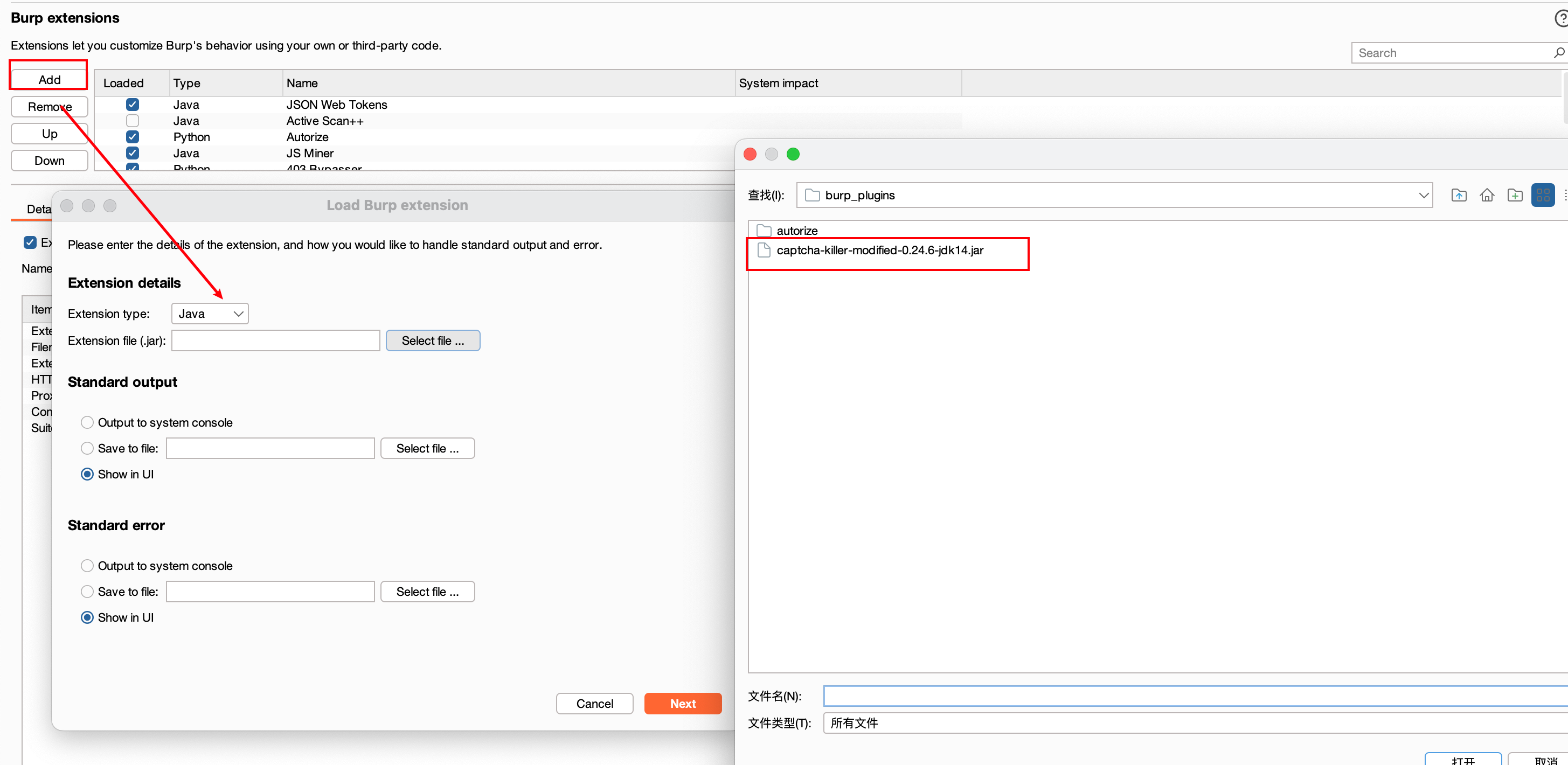Select Standard output 'Output to system console' radio
This screenshot has width=1568, height=765.
coord(87,422)
